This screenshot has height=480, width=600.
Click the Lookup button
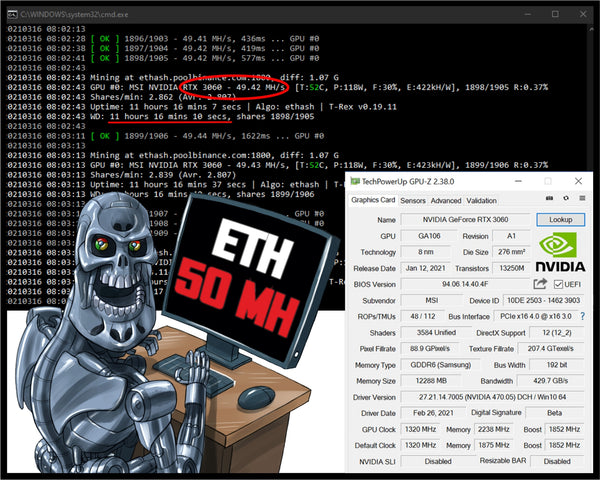tap(561, 220)
